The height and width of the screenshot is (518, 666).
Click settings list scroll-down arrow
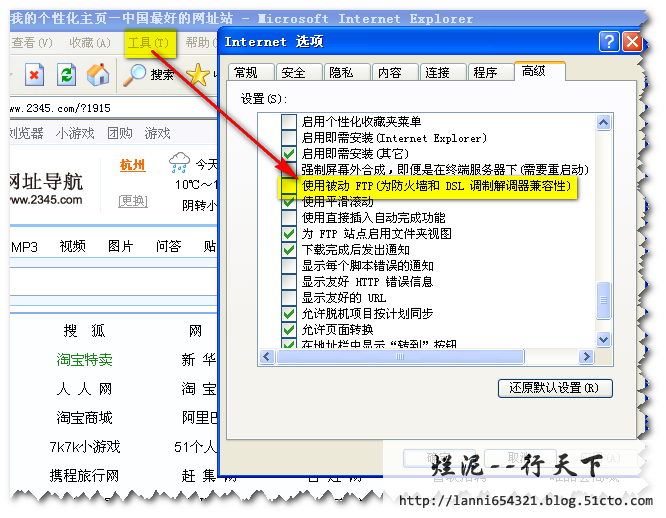(x=603, y=340)
